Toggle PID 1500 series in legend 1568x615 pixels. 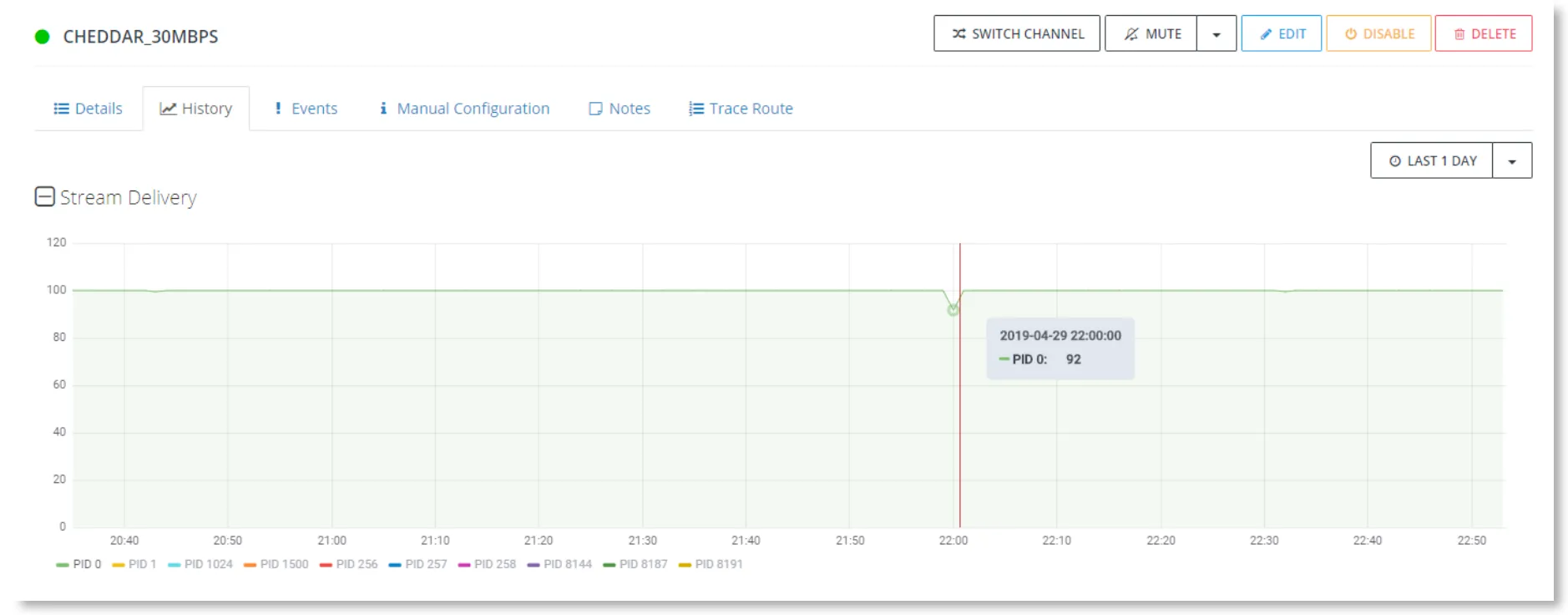pos(276,565)
